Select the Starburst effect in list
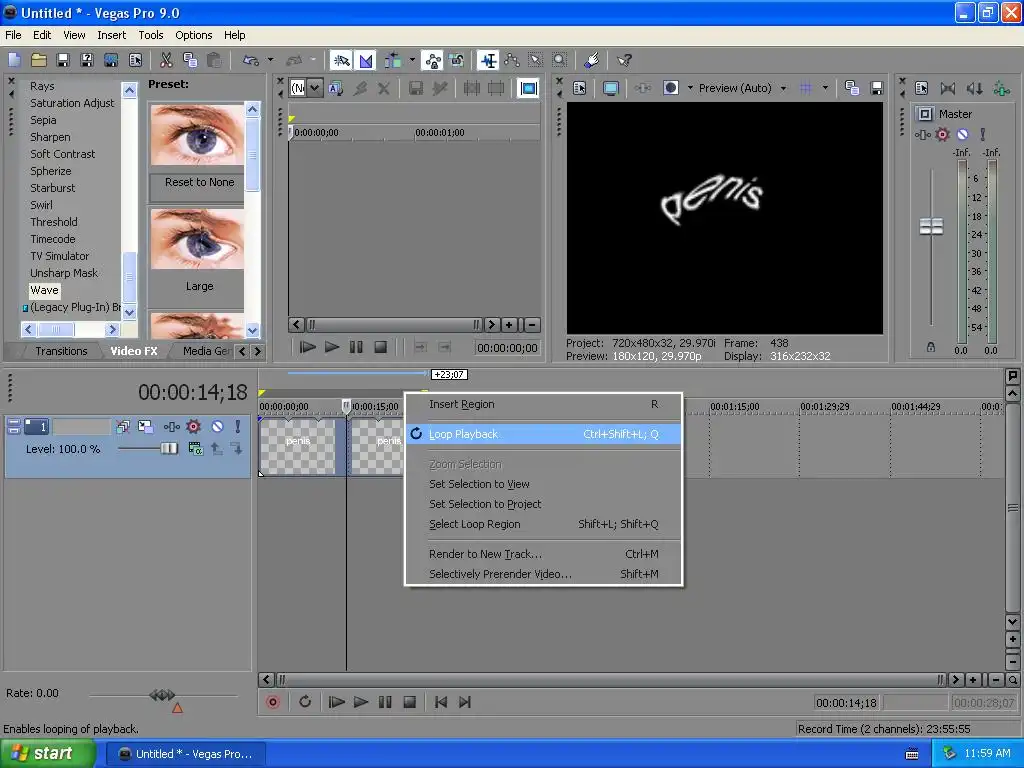The height and width of the screenshot is (768, 1024). [52, 188]
